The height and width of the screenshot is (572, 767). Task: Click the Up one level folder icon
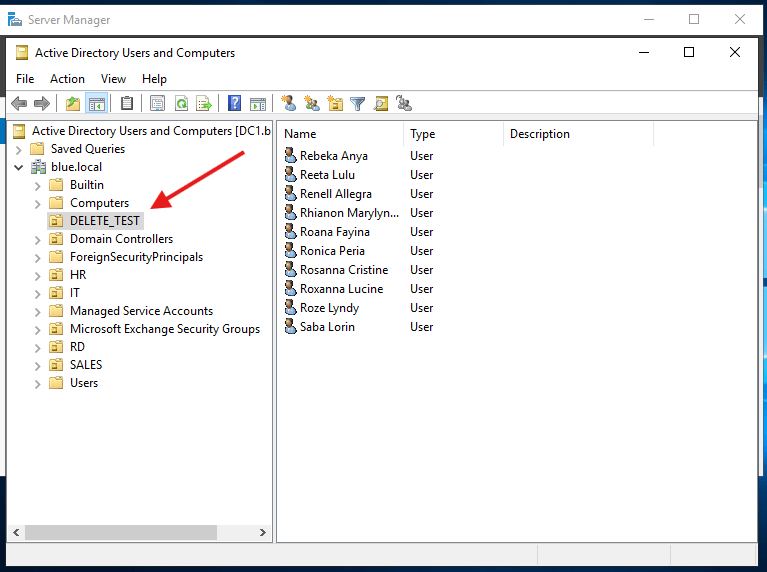(73, 103)
